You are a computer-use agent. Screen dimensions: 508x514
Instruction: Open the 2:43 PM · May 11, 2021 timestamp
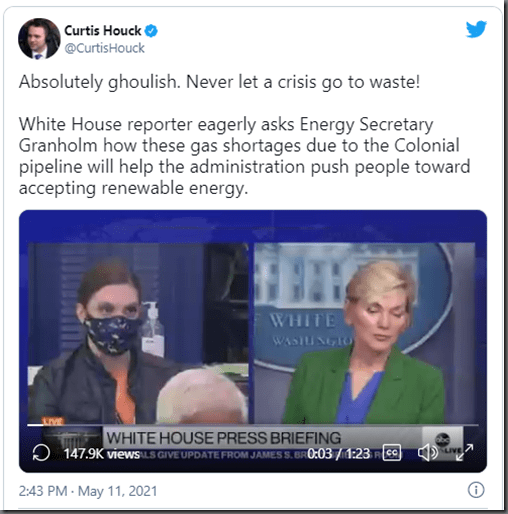point(88,491)
